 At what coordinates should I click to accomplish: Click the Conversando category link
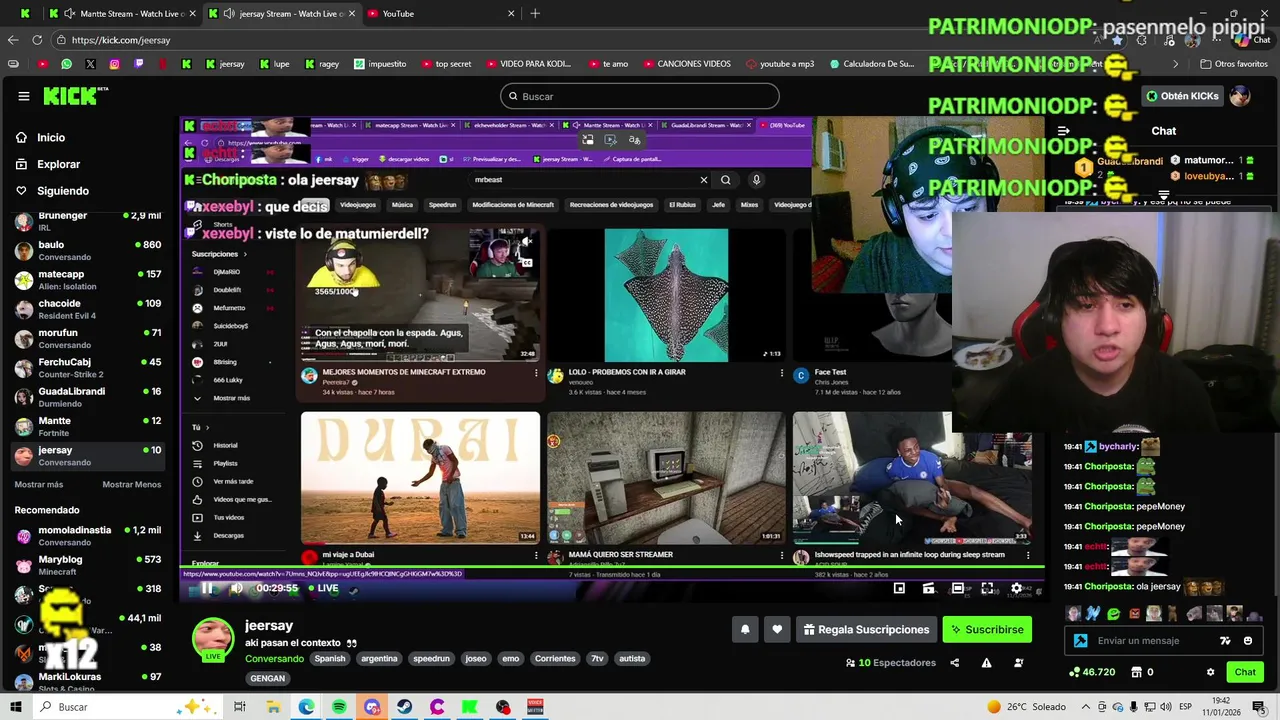(x=275, y=659)
